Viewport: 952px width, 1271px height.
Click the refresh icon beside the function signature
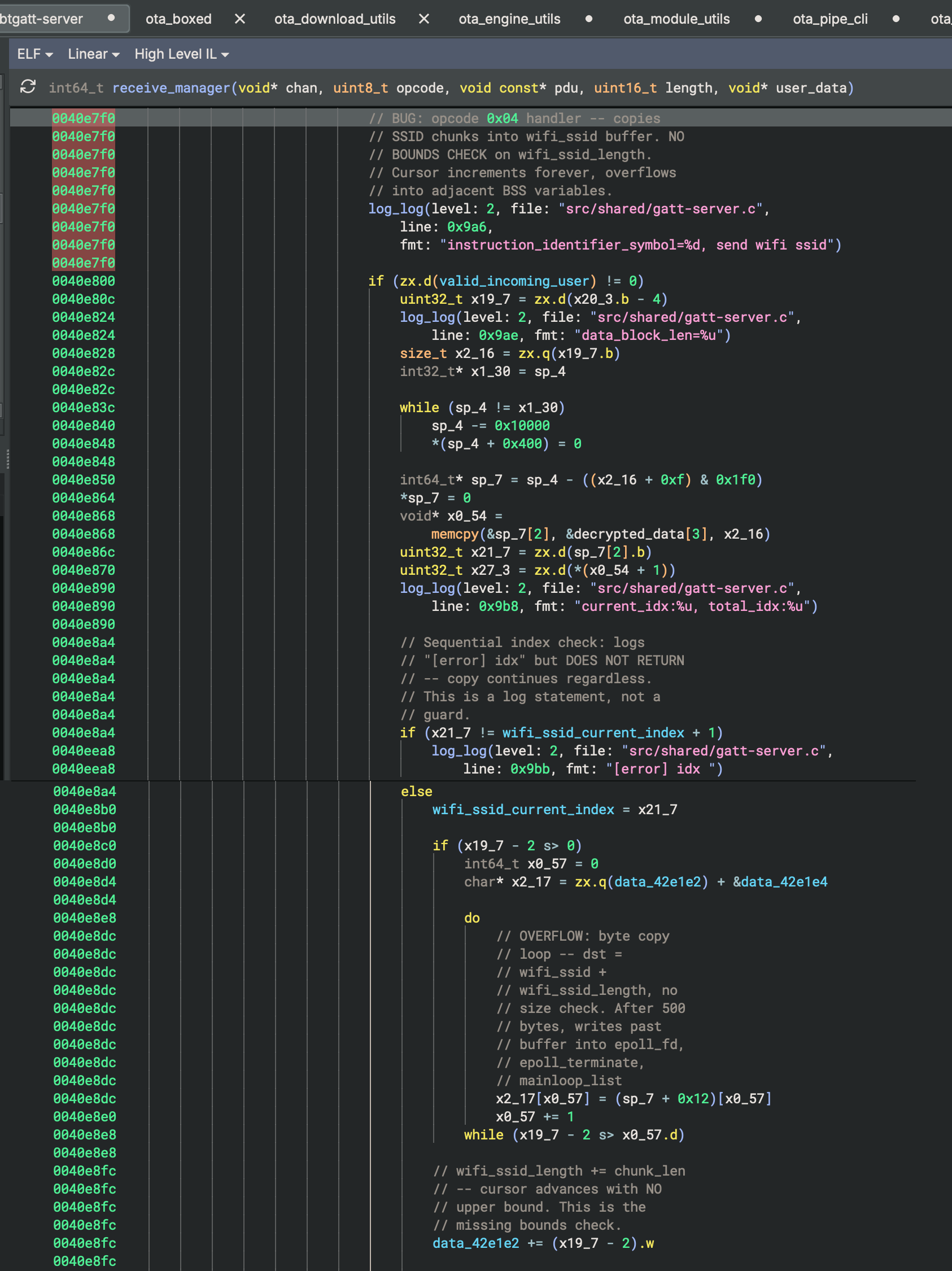click(28, 88)
